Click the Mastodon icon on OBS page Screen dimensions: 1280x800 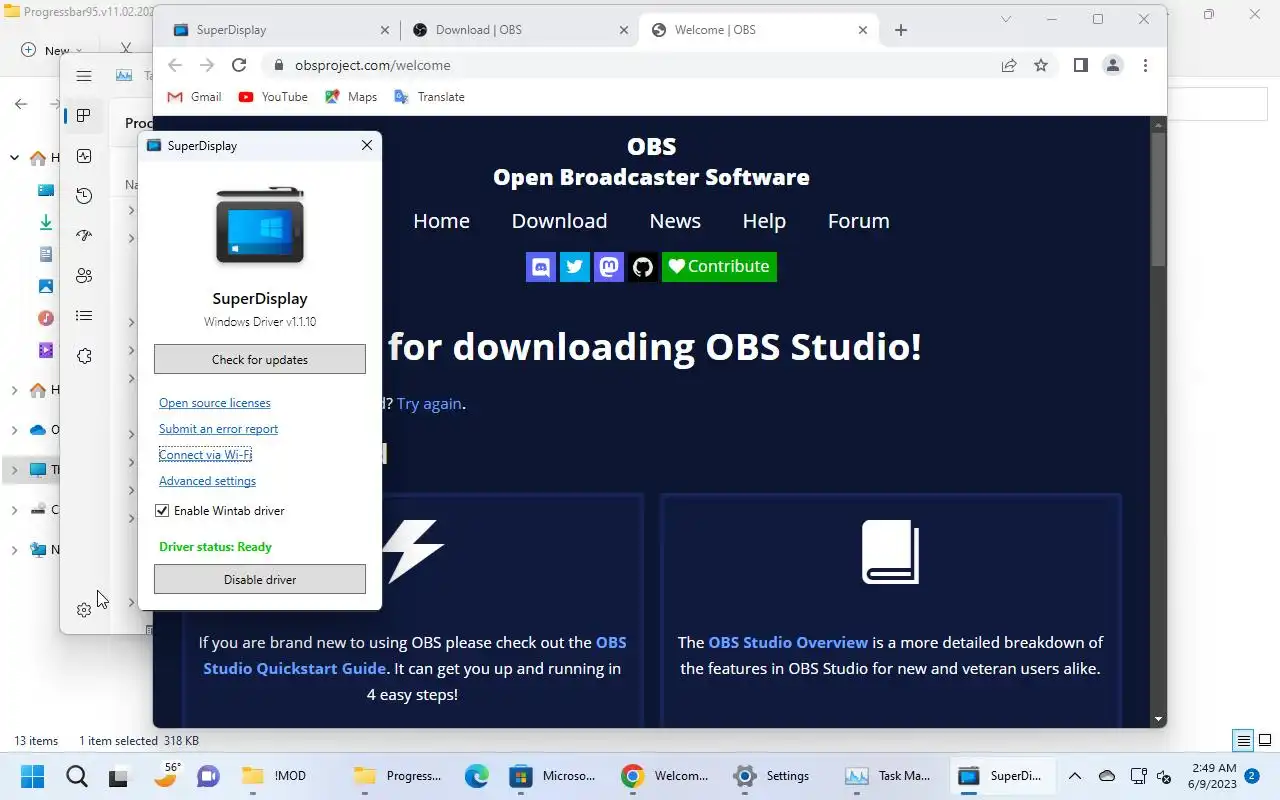point(609,267)
